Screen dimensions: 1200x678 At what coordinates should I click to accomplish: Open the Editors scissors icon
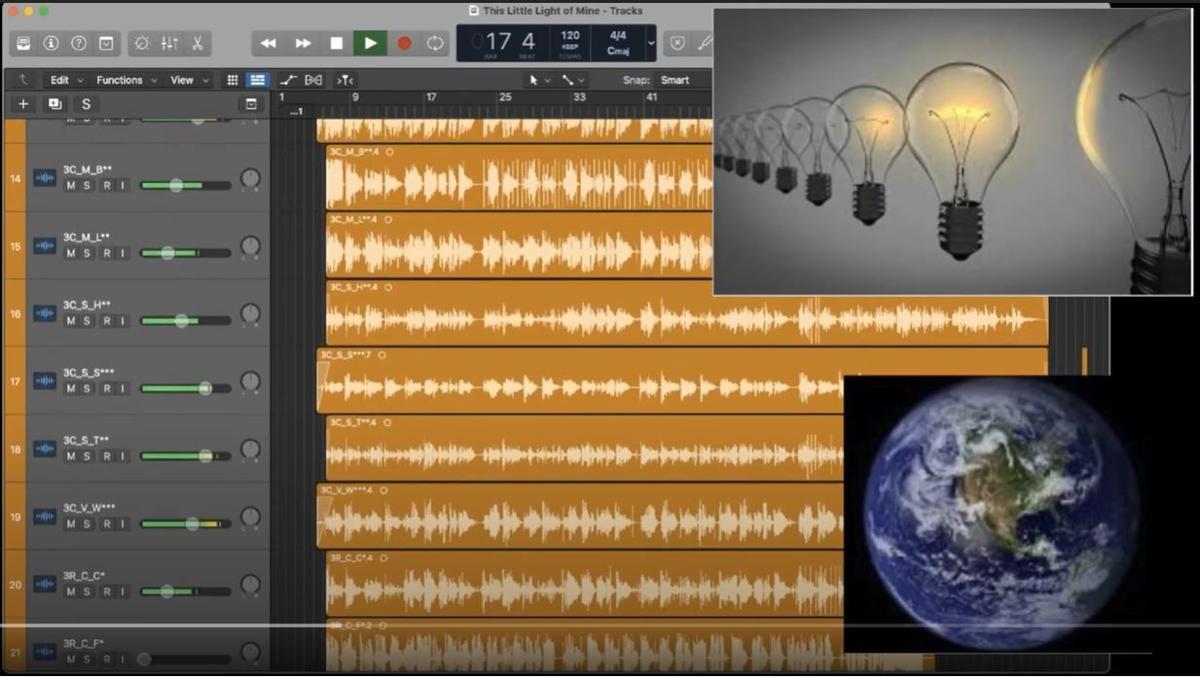[197, 43]
